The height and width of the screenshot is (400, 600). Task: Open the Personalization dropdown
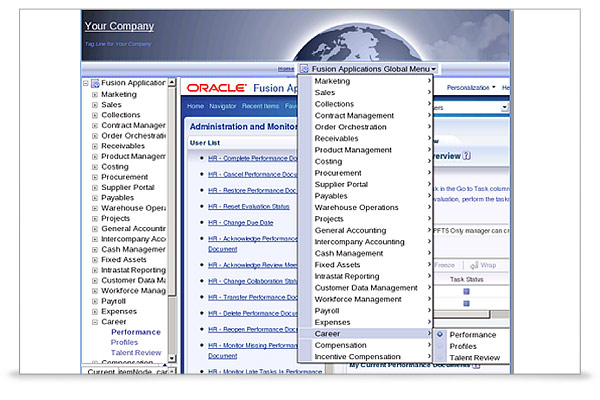click(x=471, y=88)
